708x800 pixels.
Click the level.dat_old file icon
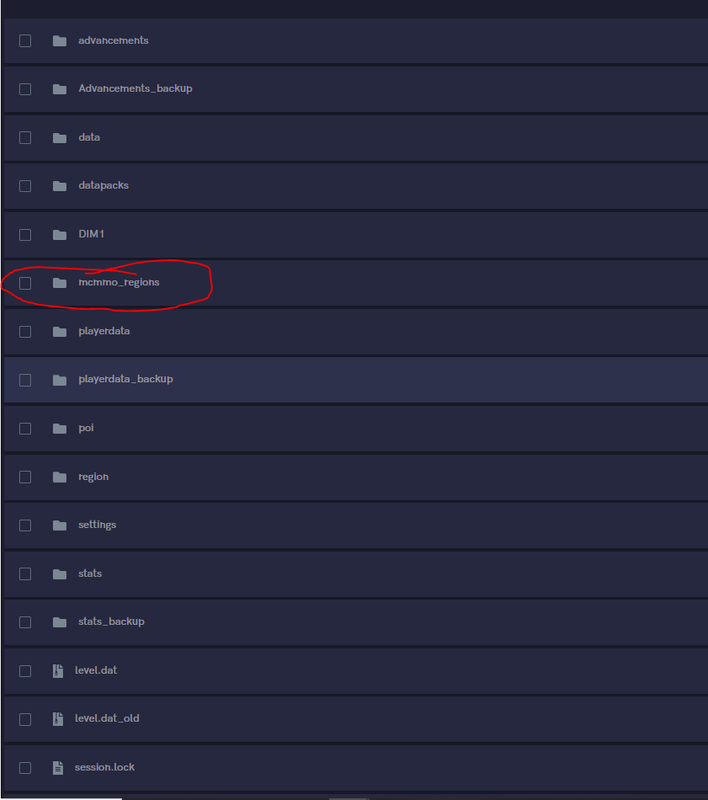[58, 719]
